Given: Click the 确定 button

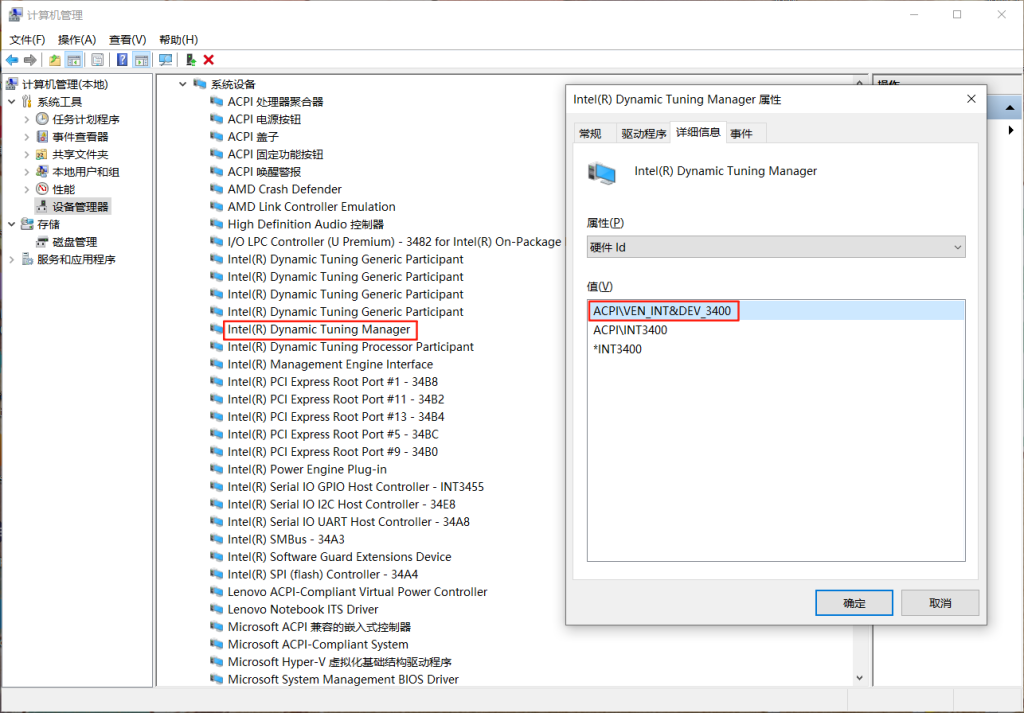Looking at the screenshot, I should pos(853,603).
